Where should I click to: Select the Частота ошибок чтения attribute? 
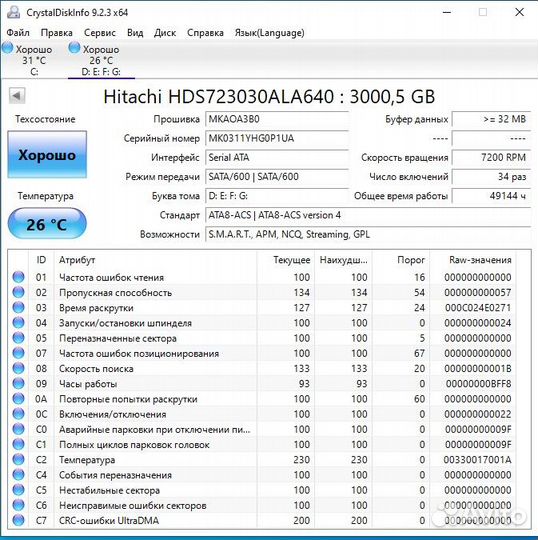(x=111, y=278)
